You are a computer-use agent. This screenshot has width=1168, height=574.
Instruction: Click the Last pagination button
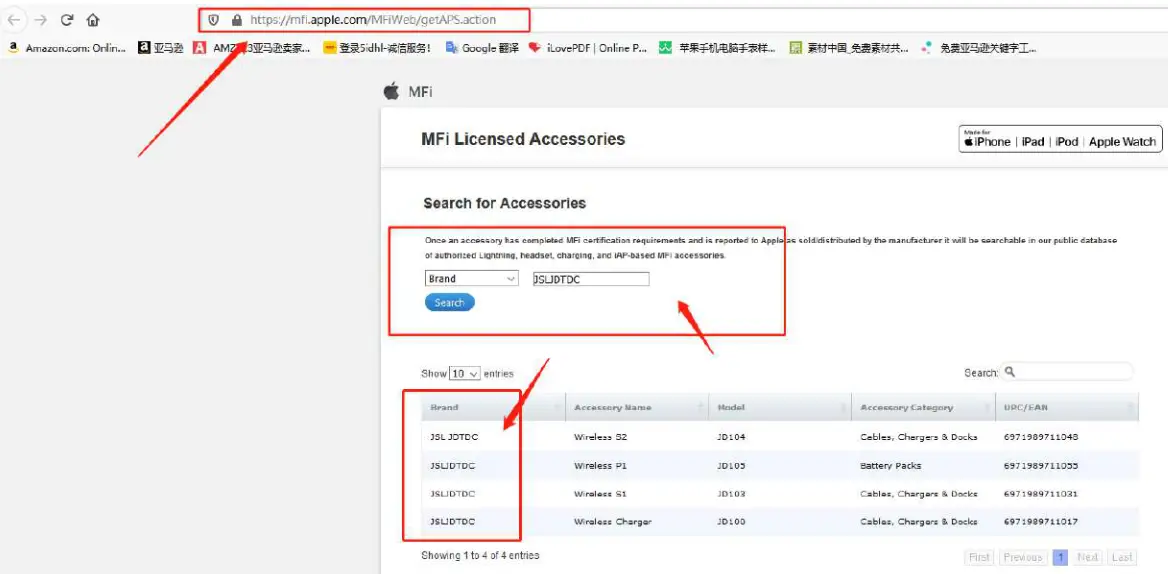[x=1122, y=557]
